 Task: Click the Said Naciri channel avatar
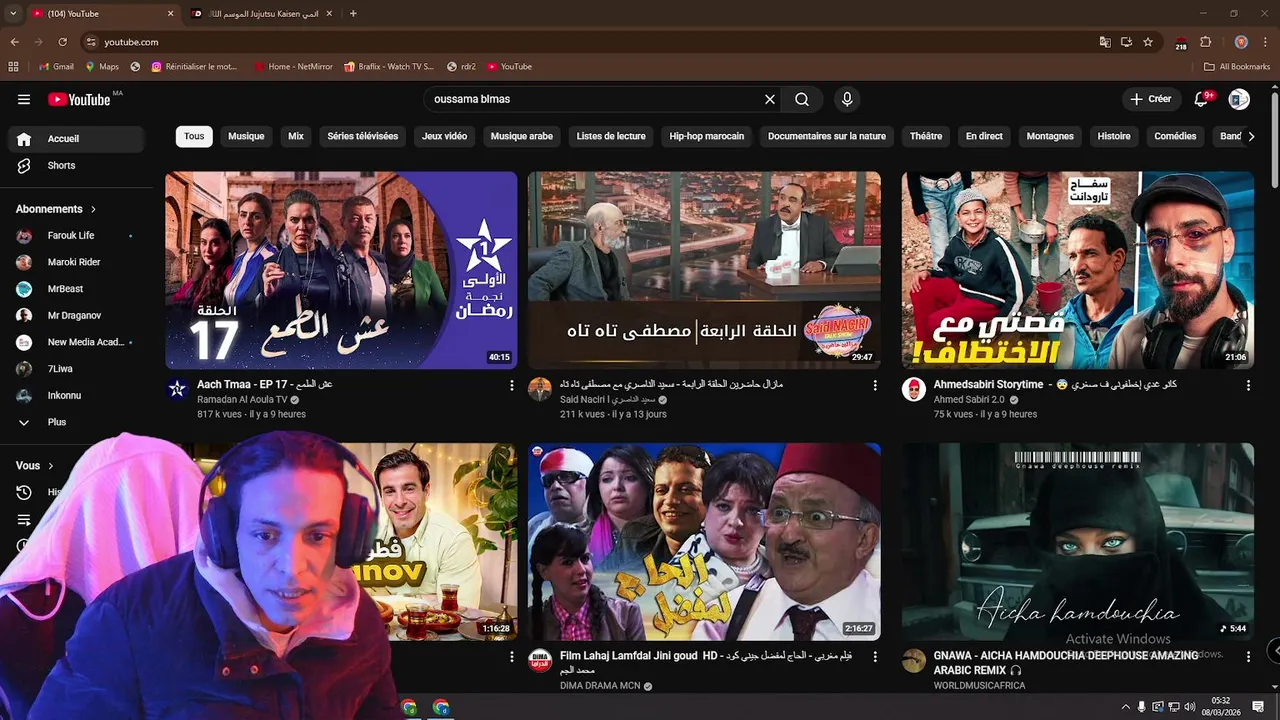pyautogui.click(x=540, y=389)
